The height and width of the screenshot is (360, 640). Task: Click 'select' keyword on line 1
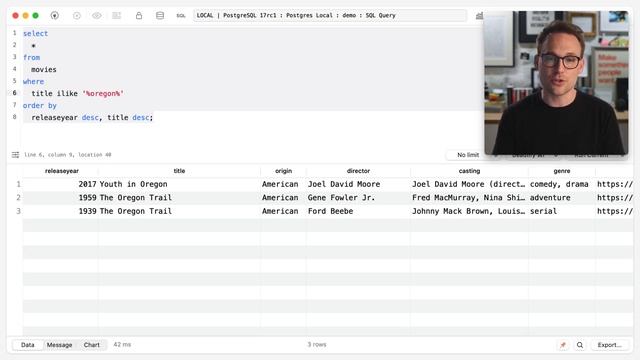(36, 33)
